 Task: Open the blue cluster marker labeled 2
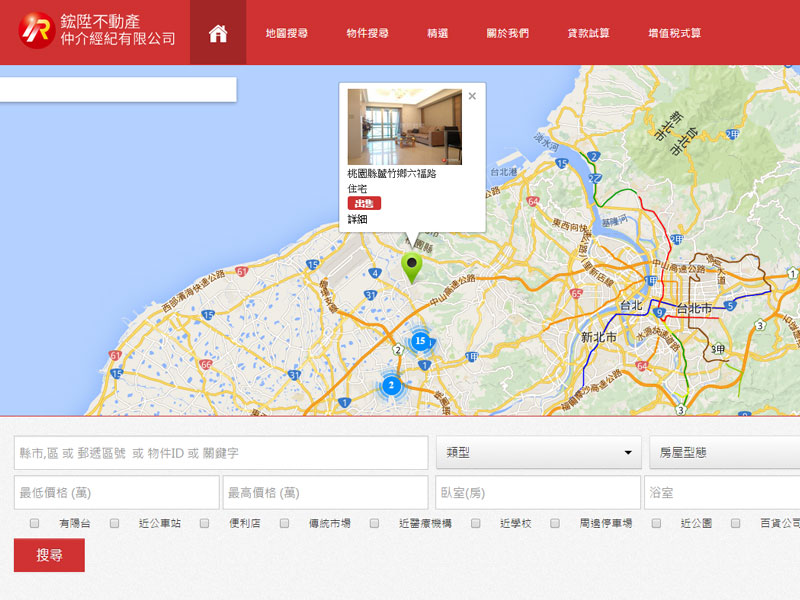[x=391, y=385]
